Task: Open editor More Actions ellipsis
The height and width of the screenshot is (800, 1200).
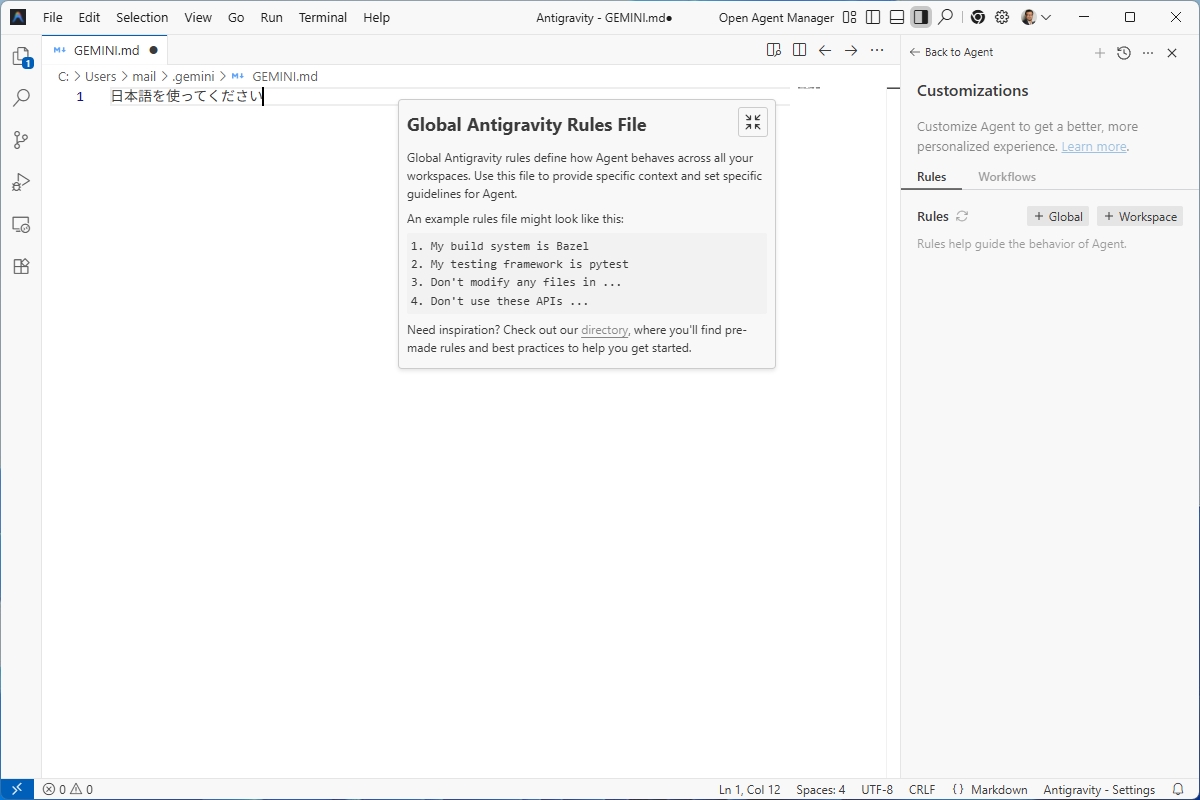Action: click(877, 50)
